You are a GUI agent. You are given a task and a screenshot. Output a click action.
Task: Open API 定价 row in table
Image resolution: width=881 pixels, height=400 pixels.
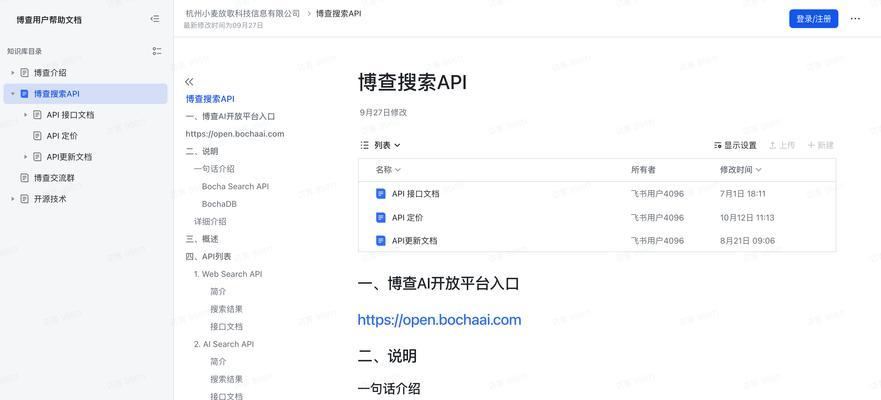tap(597, 217)
